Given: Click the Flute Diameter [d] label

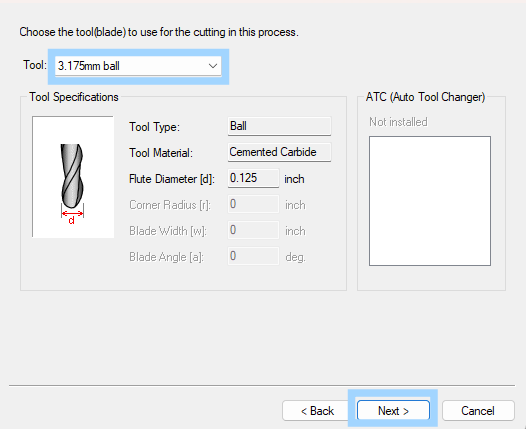Looking at the screenshot, I should (172, 179).
